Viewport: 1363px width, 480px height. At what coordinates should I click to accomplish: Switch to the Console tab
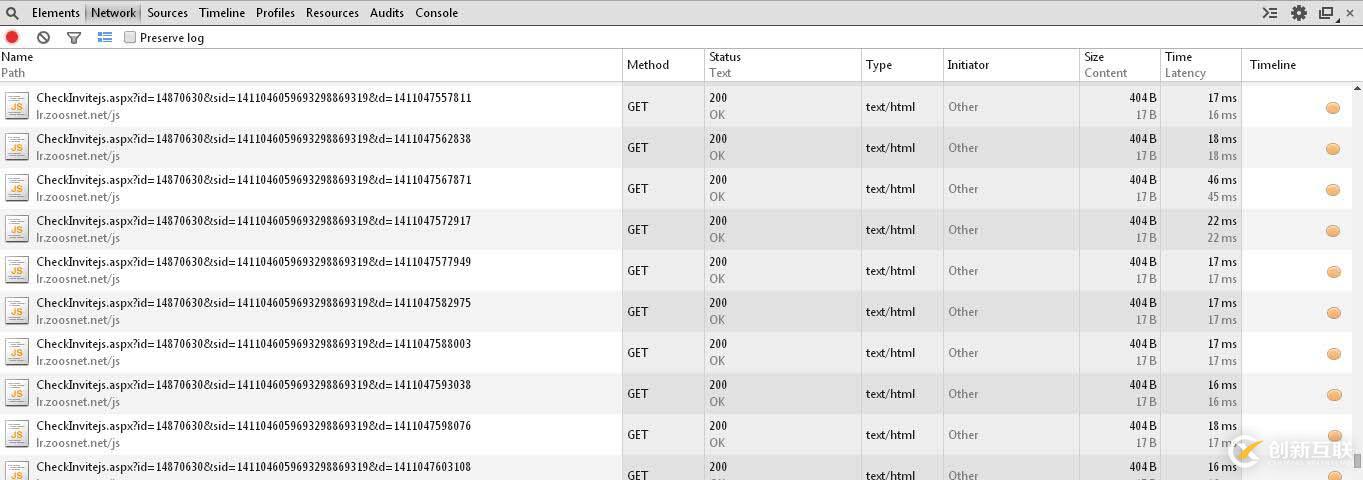pyautogui.click(x=437, y=13)
